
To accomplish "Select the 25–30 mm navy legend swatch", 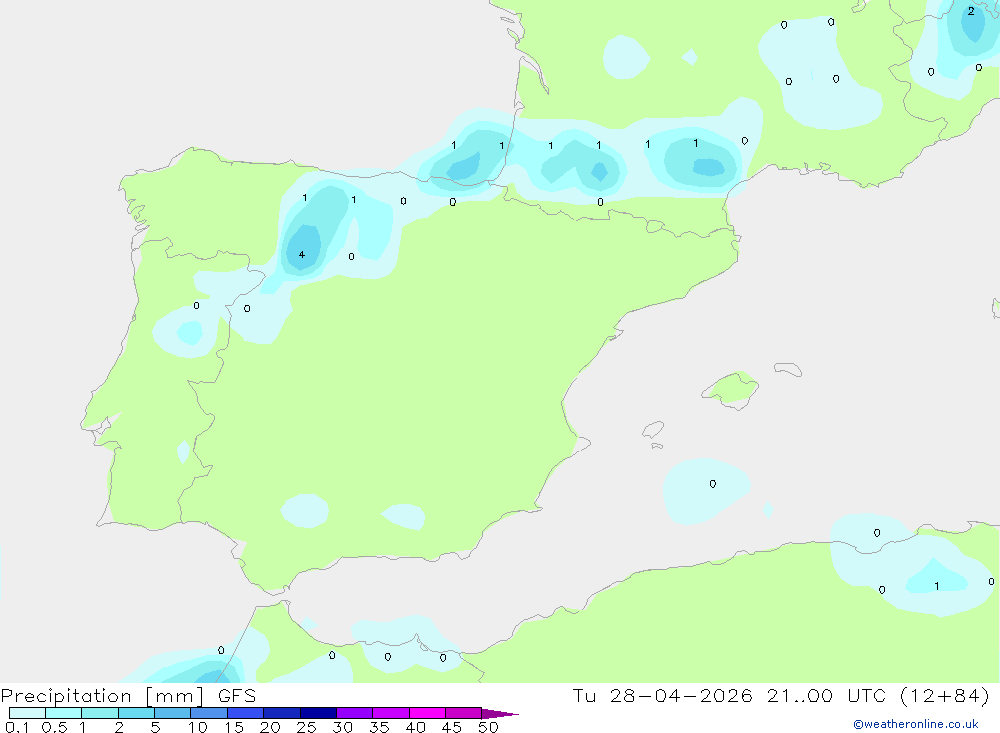I will [x=318, y=713].
